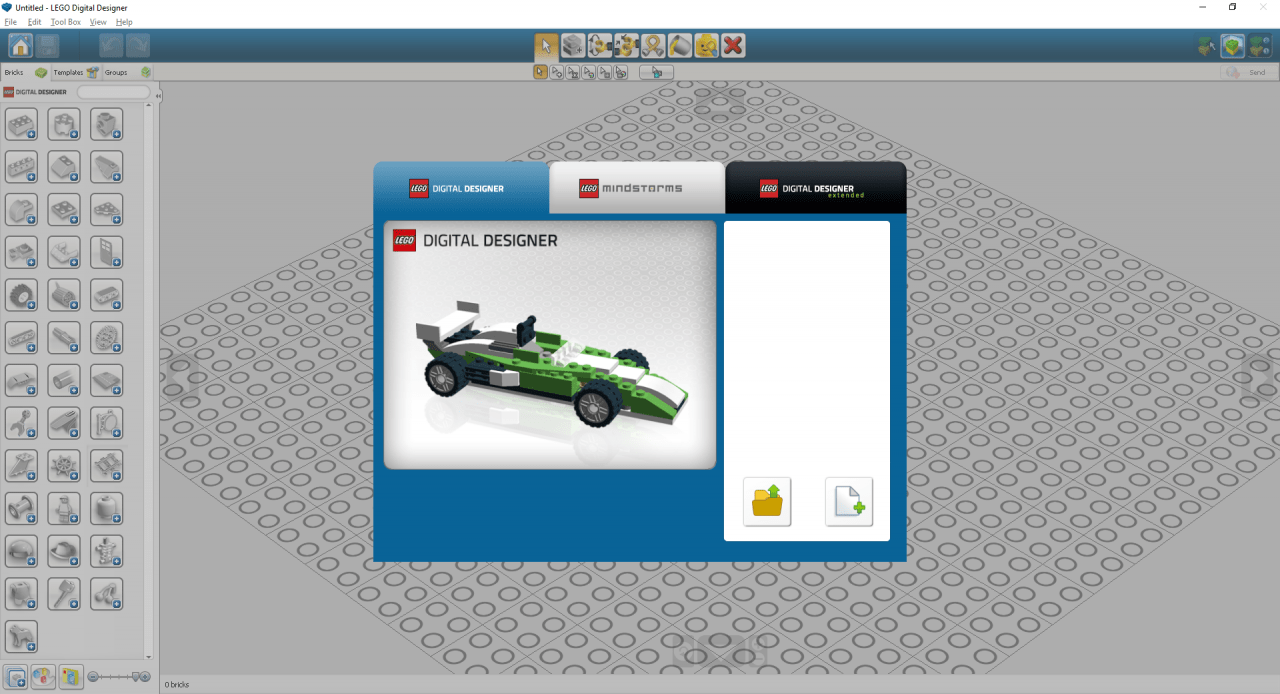The image size is (1280, 694).
Task: Toggle the filter bricks by color button
Action: [x=43, y=677]
